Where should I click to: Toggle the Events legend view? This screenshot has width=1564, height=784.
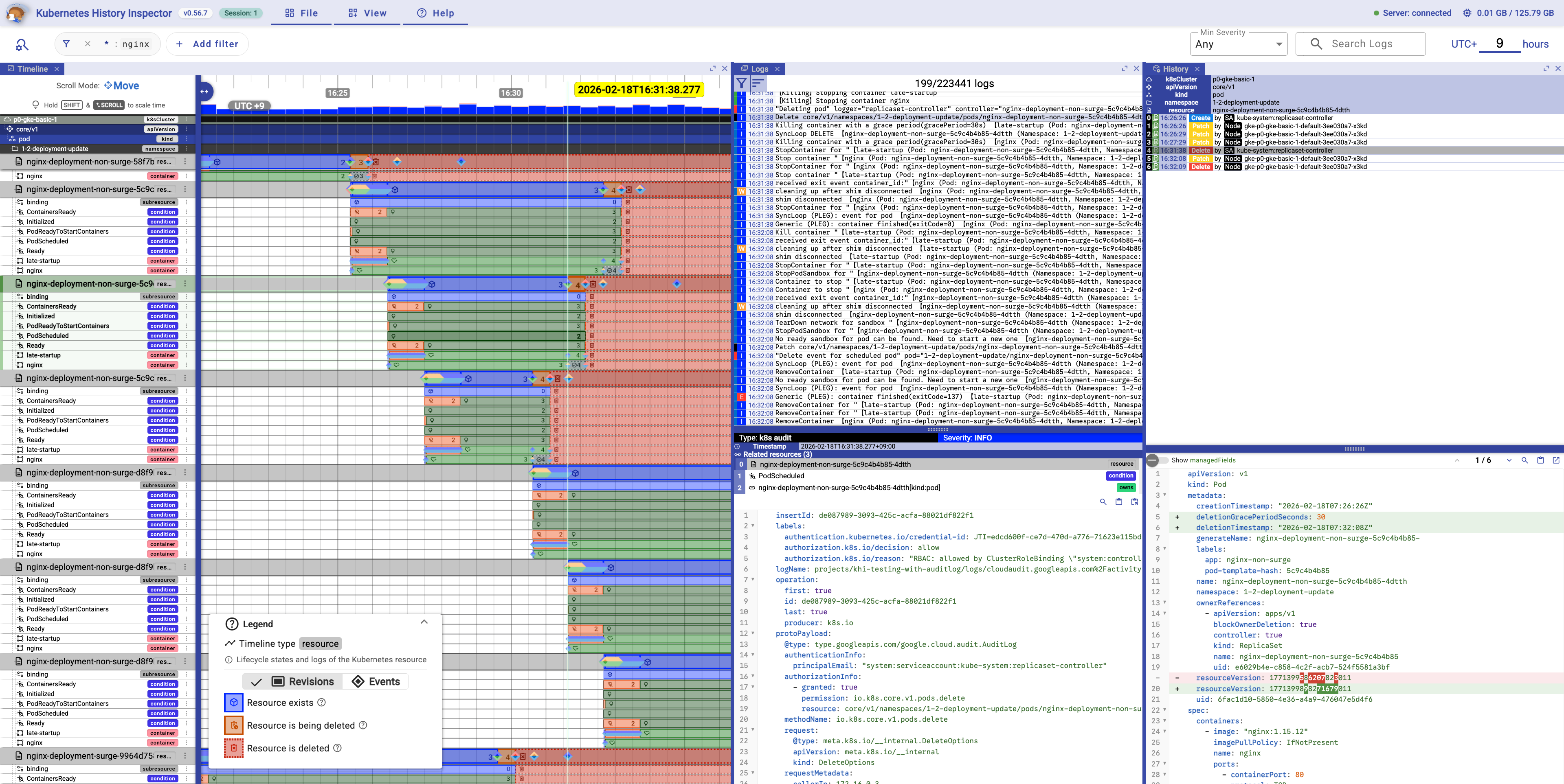[x=376, y=681]
